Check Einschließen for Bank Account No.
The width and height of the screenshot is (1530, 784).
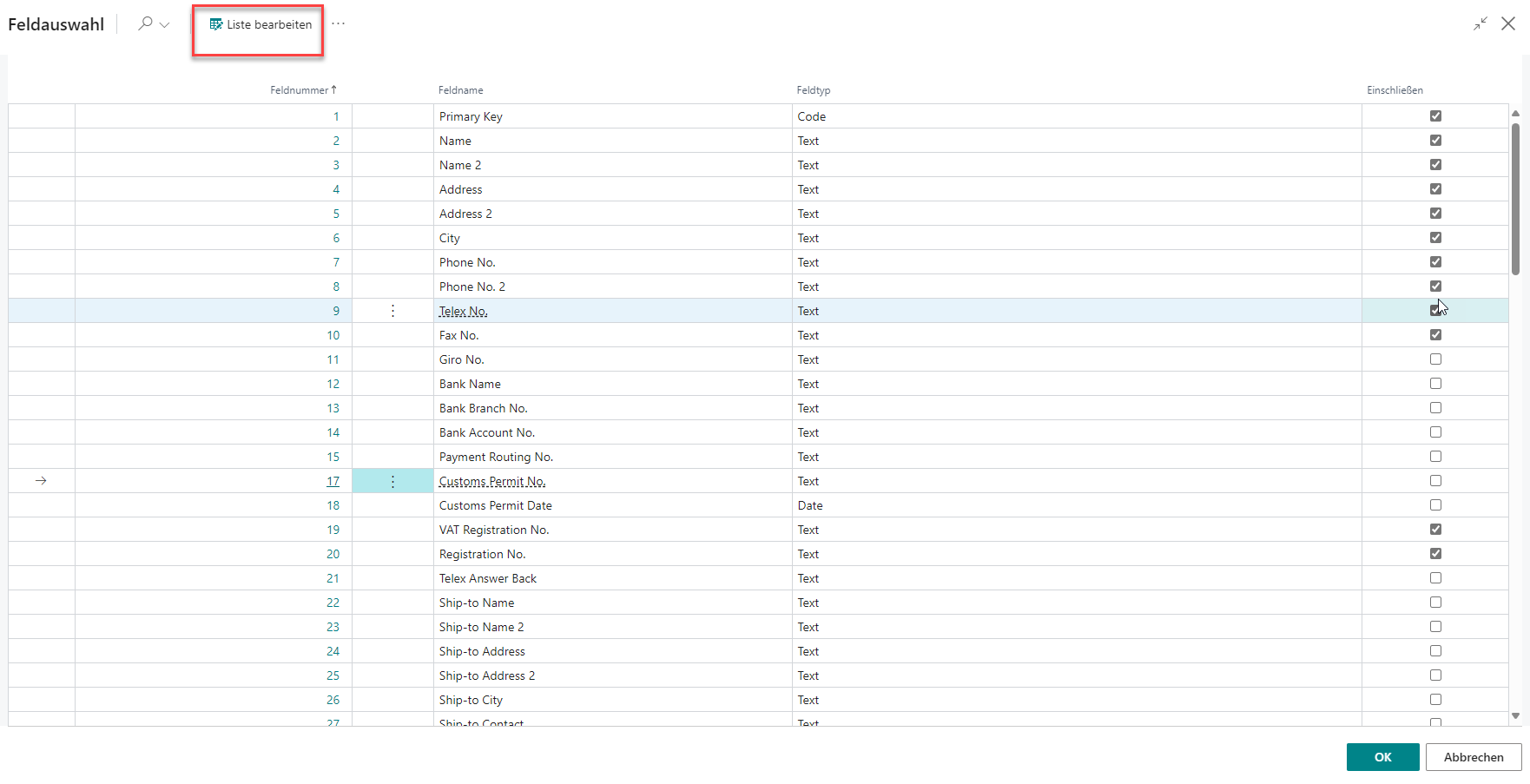click(1435, 432)
